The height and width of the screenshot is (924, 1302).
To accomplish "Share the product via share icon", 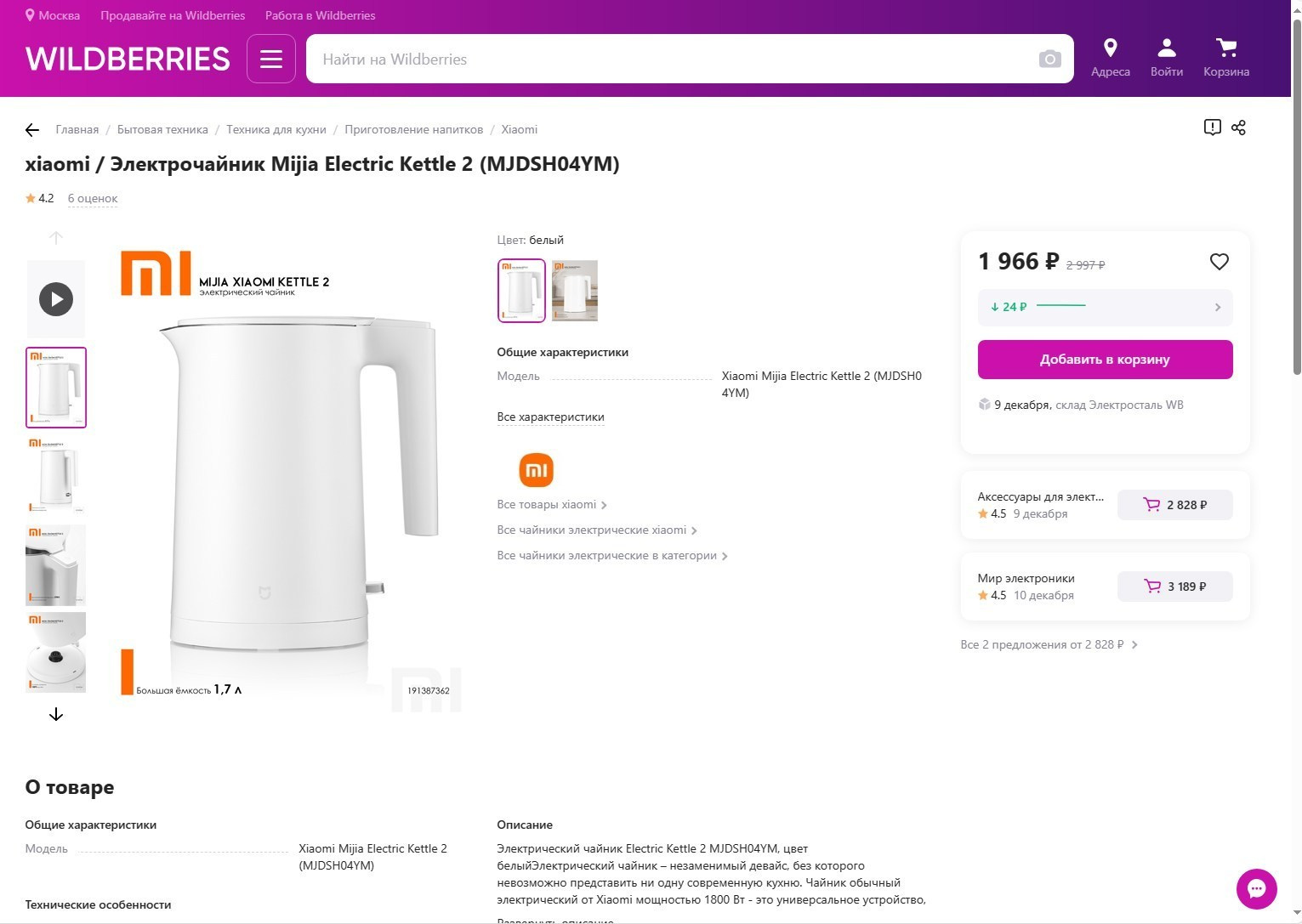I will click(1238, 127).
